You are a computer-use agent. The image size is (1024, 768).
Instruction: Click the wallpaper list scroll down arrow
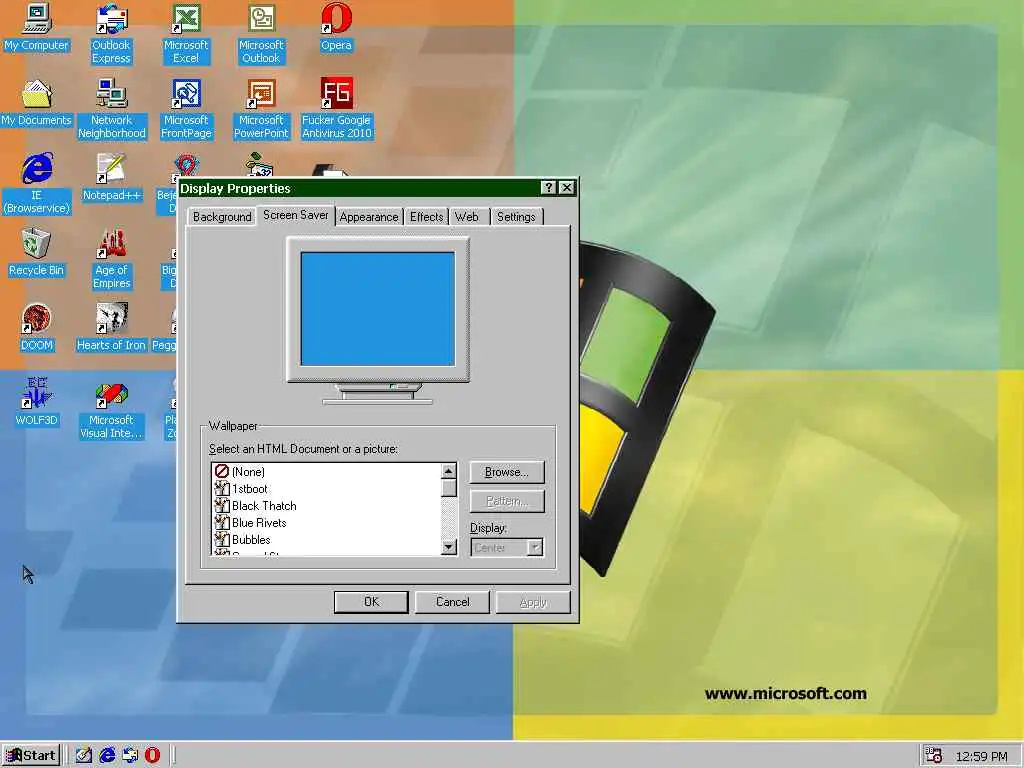click(449, 547)
